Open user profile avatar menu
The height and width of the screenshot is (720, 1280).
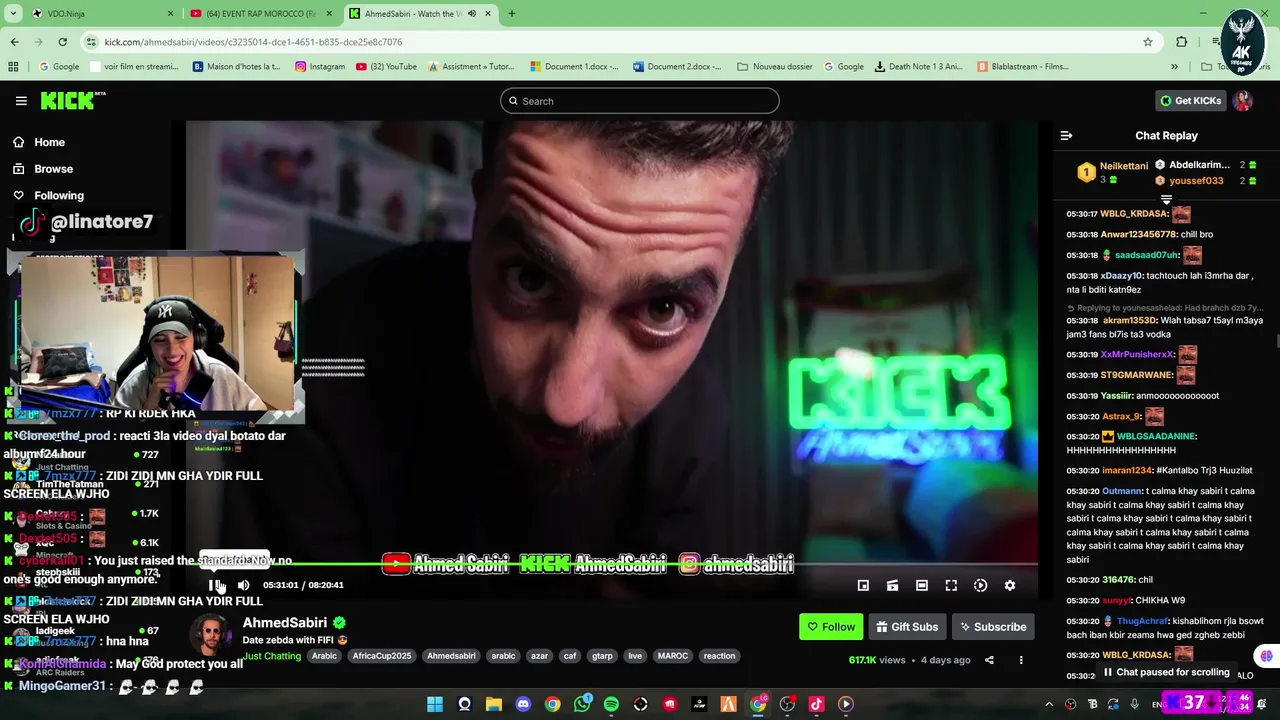pos(1243,101)
